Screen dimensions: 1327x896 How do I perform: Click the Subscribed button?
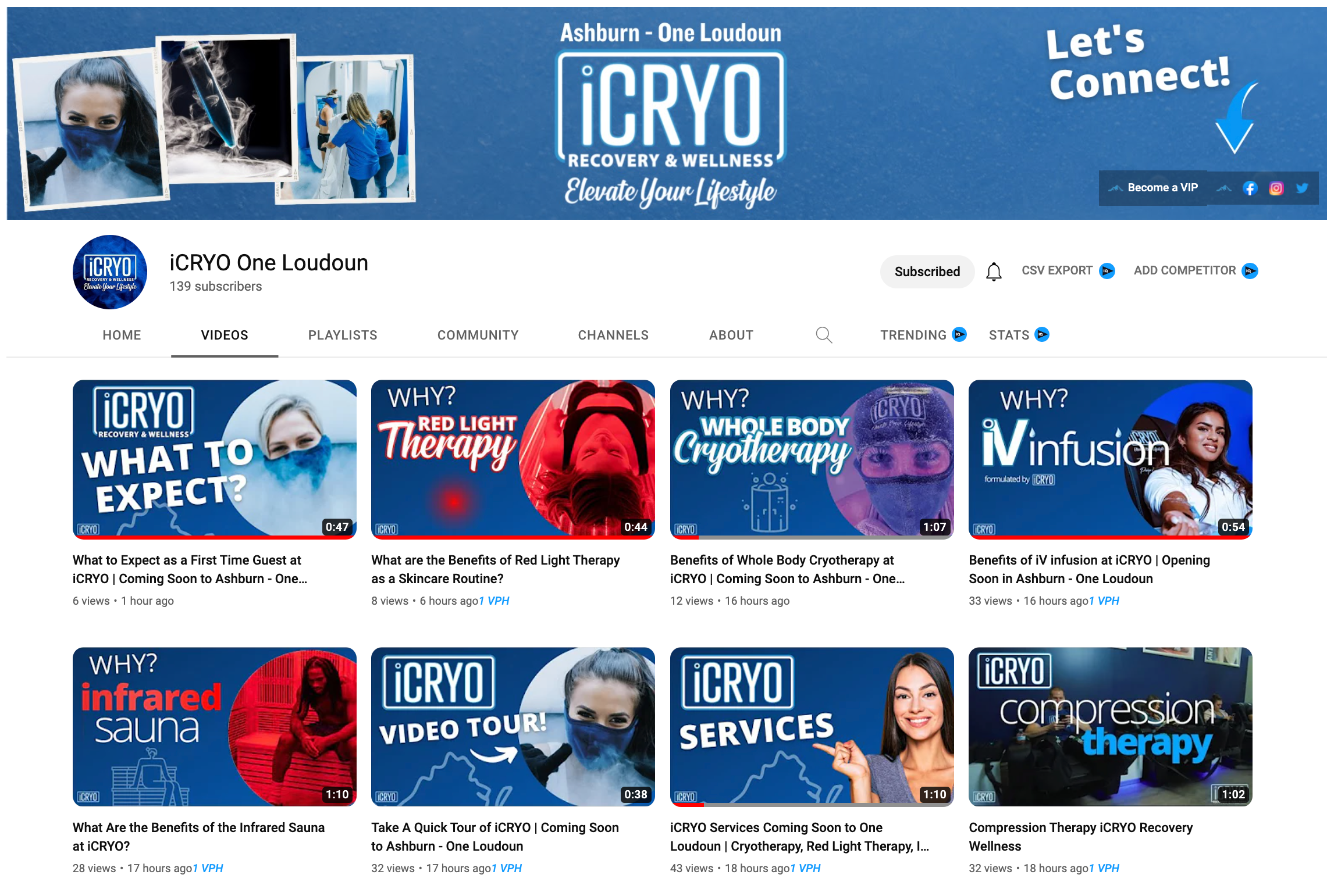pos(927,272)
